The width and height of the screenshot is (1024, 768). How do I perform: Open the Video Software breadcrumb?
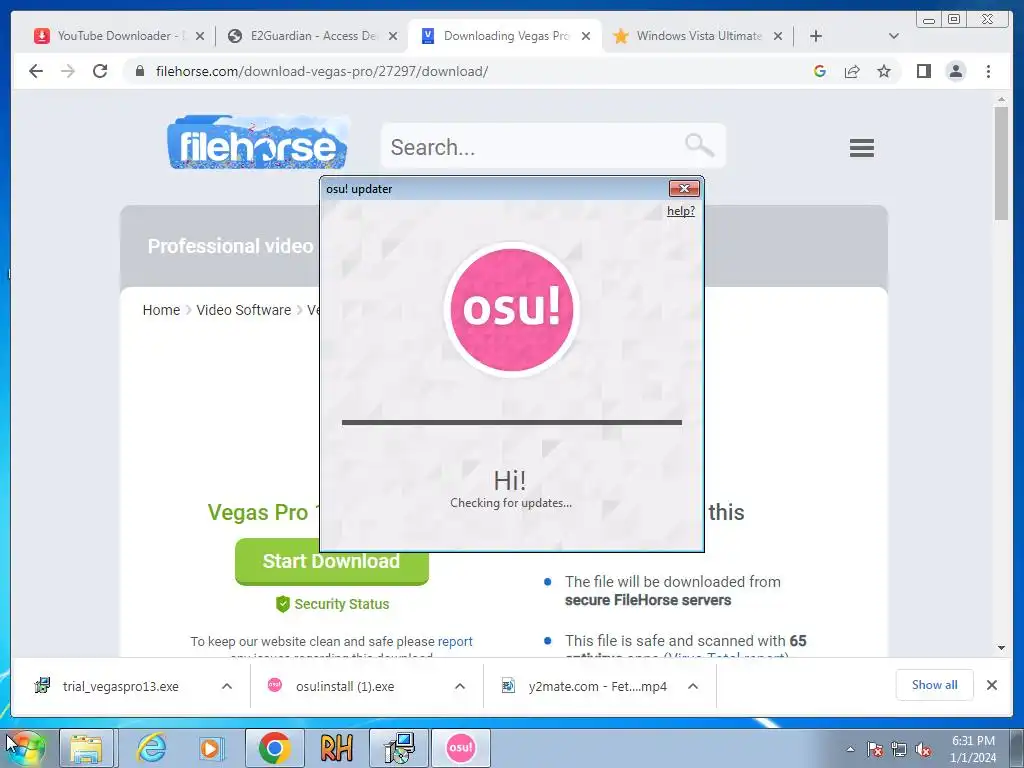[x=244, y=310]
